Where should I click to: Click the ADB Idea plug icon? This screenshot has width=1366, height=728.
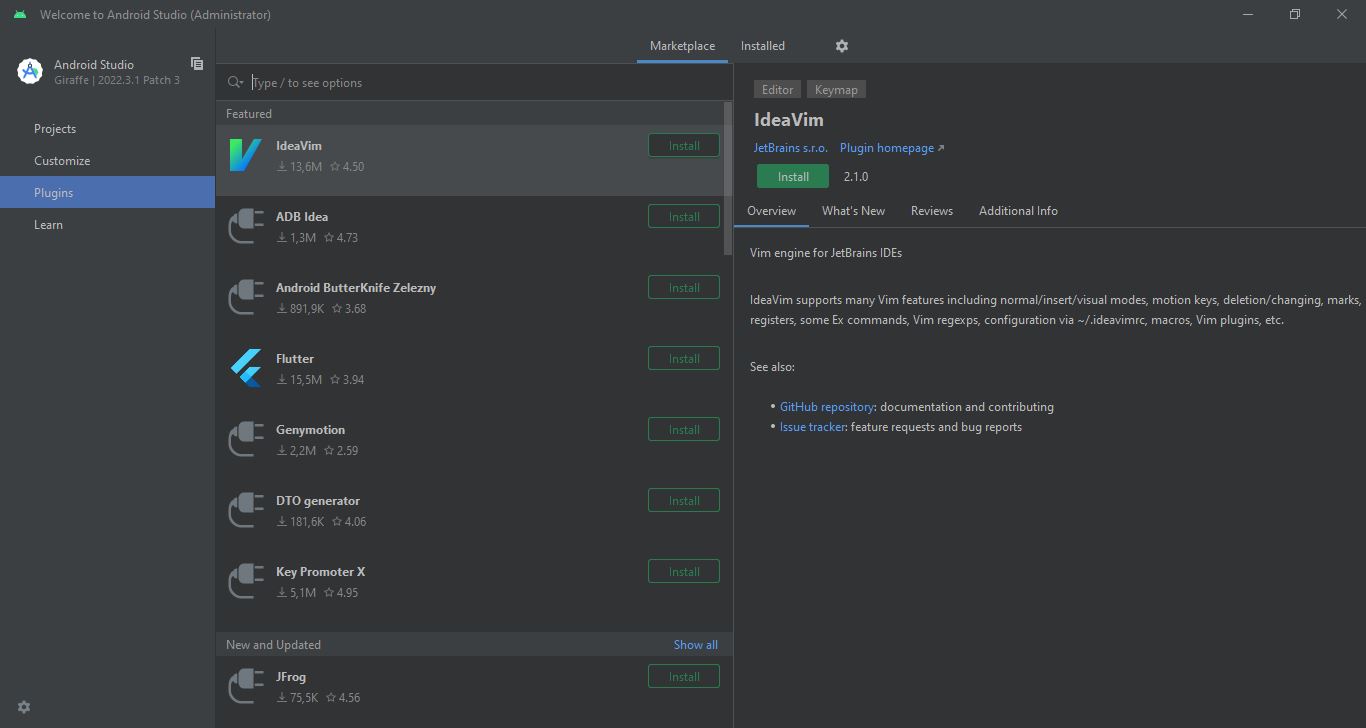[246, 226]
